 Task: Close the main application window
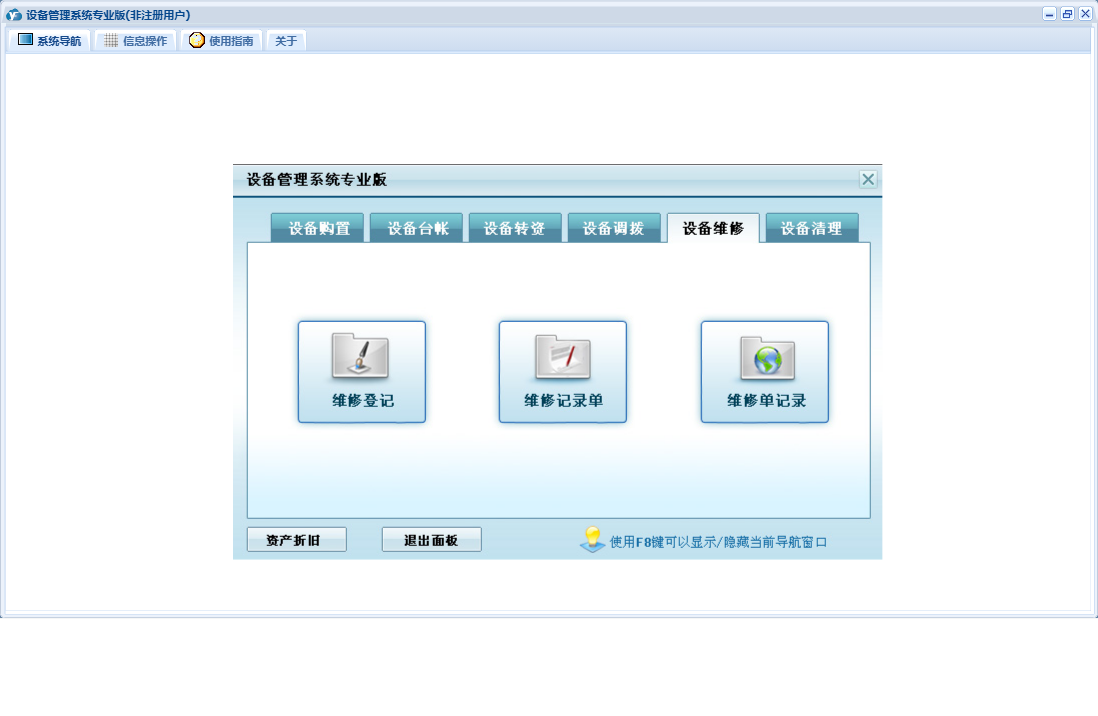click(x=1085, y=14)
